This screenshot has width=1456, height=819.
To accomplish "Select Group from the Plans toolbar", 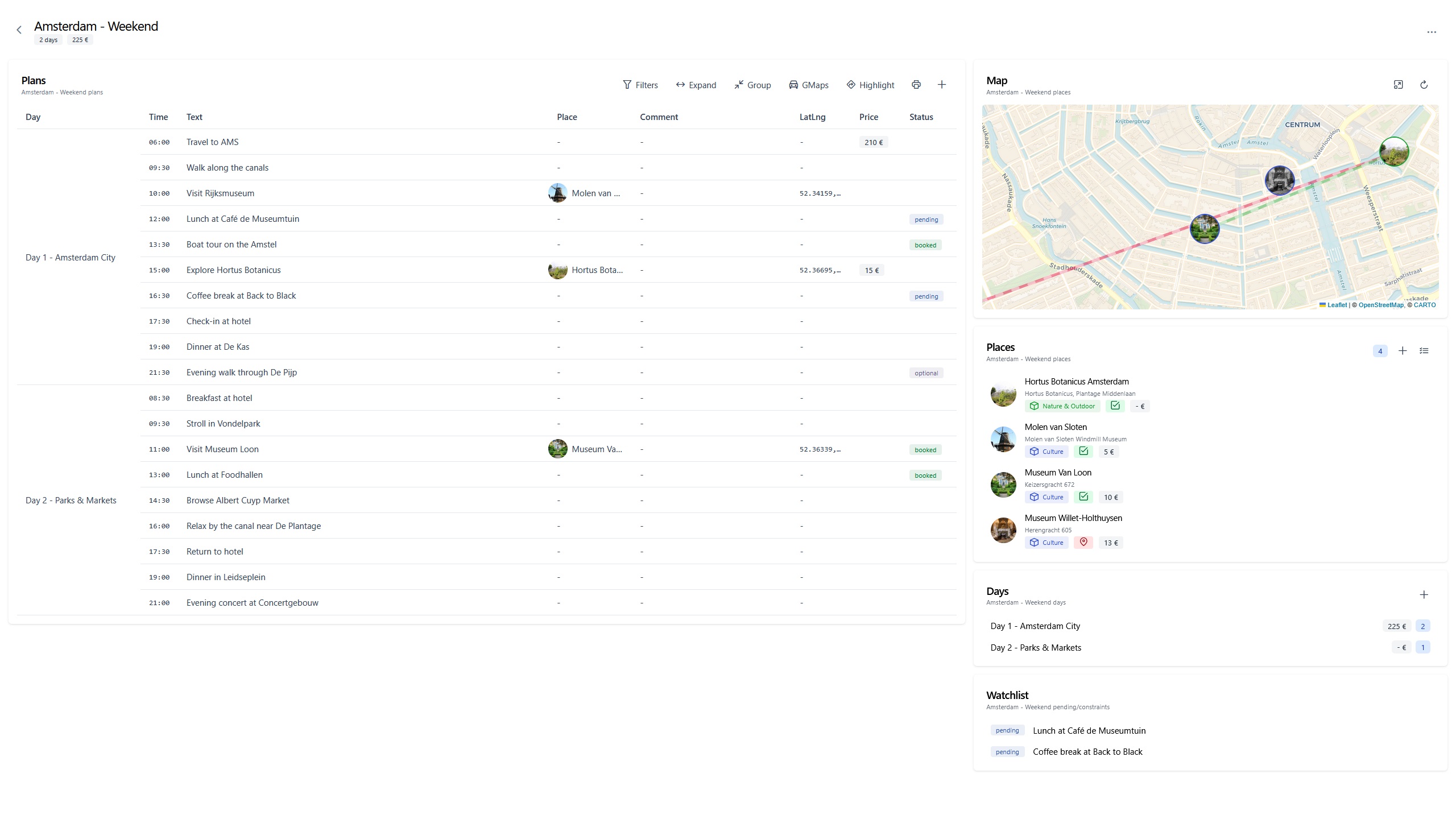I will (x=752, y=84).
